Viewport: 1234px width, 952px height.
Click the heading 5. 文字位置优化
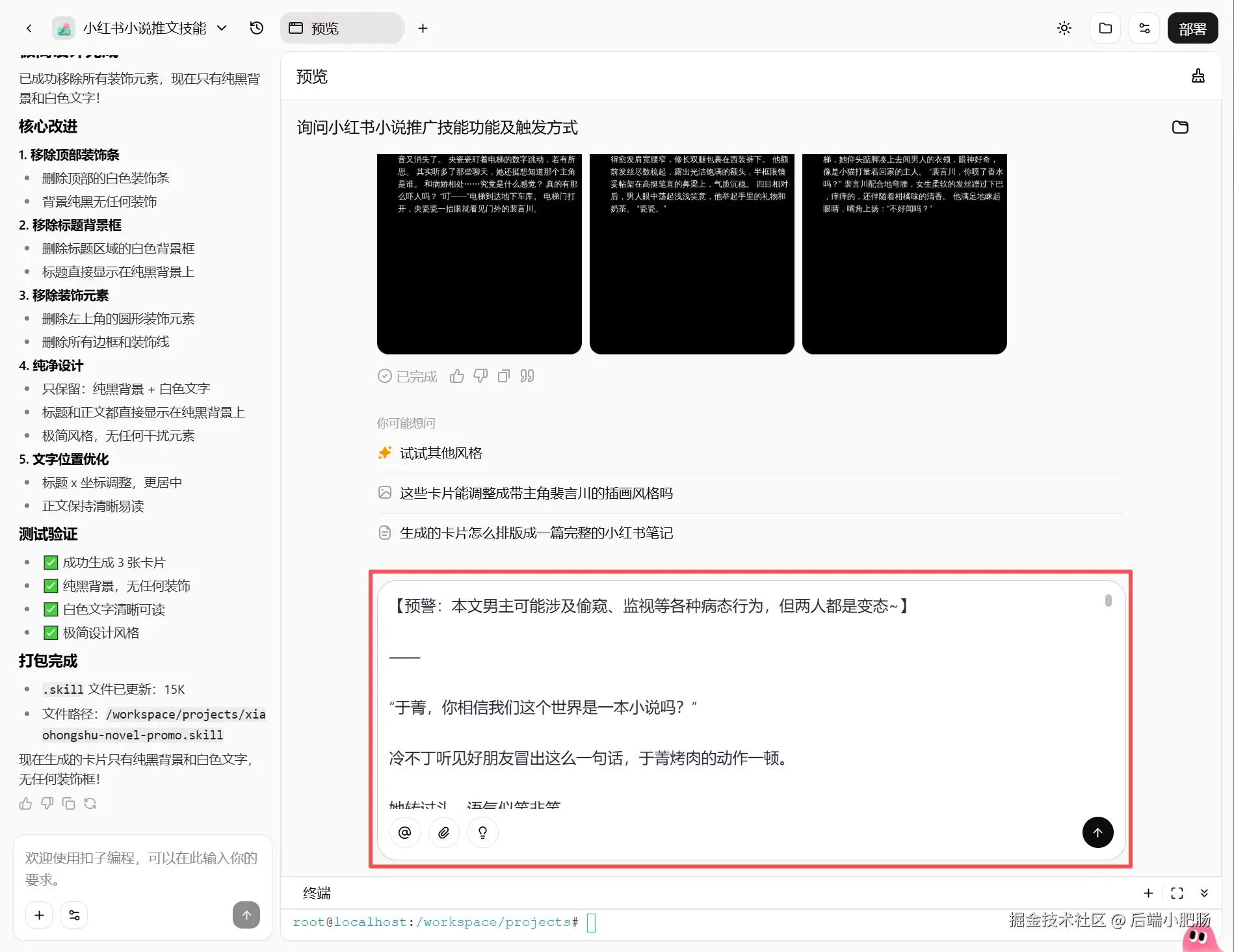click(x=64, y=459)
